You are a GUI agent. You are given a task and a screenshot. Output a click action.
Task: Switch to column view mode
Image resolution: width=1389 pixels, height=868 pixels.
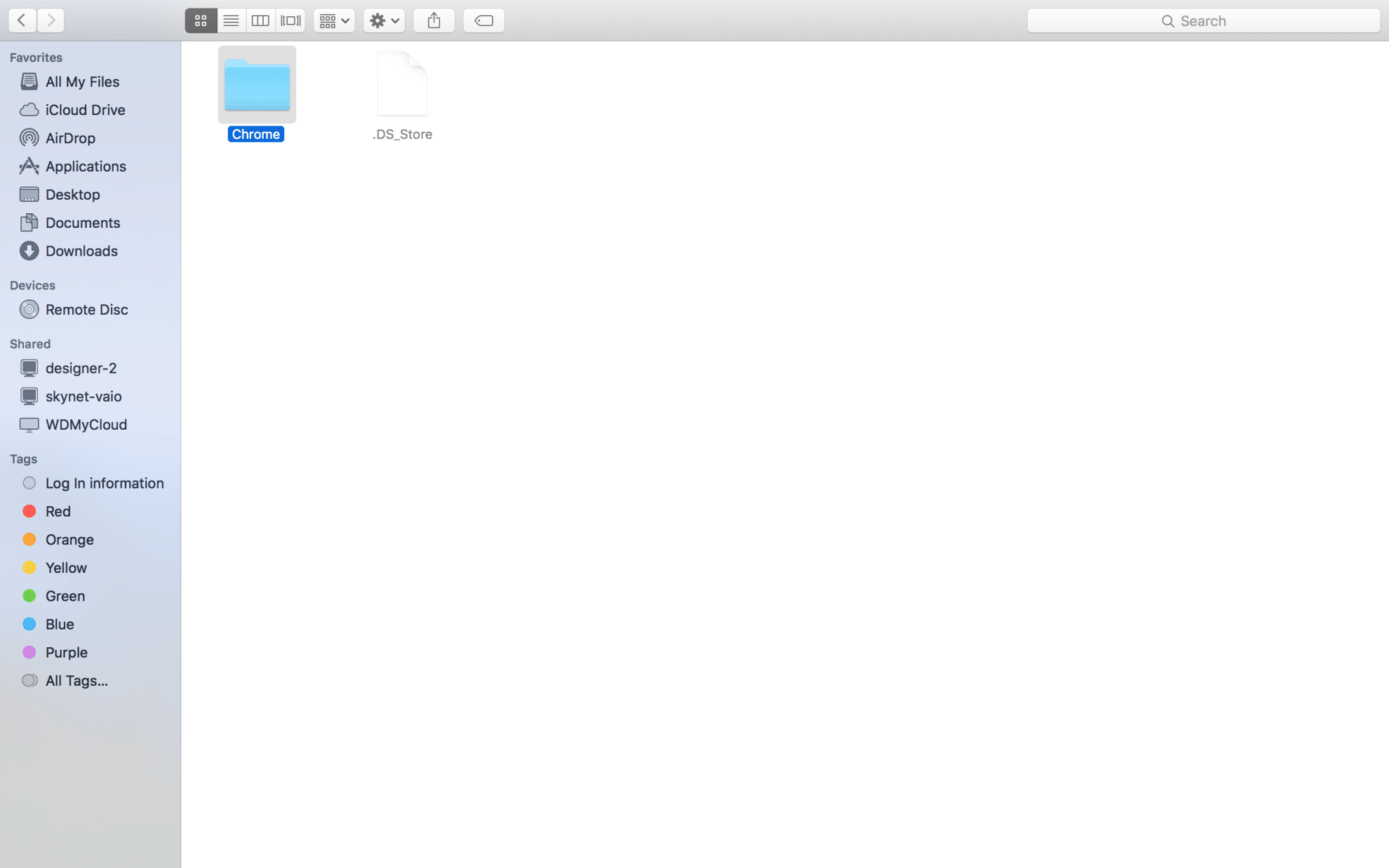[259, 20]
